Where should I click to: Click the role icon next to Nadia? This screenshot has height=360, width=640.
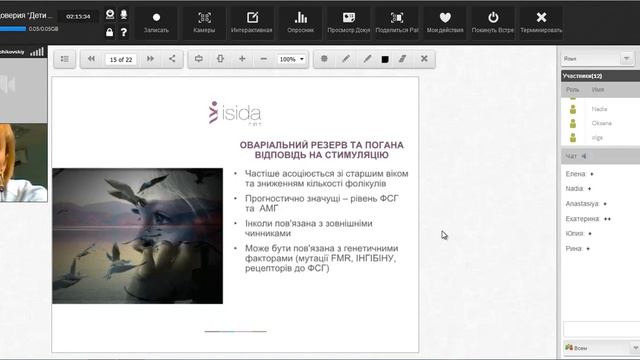(573, 109)
